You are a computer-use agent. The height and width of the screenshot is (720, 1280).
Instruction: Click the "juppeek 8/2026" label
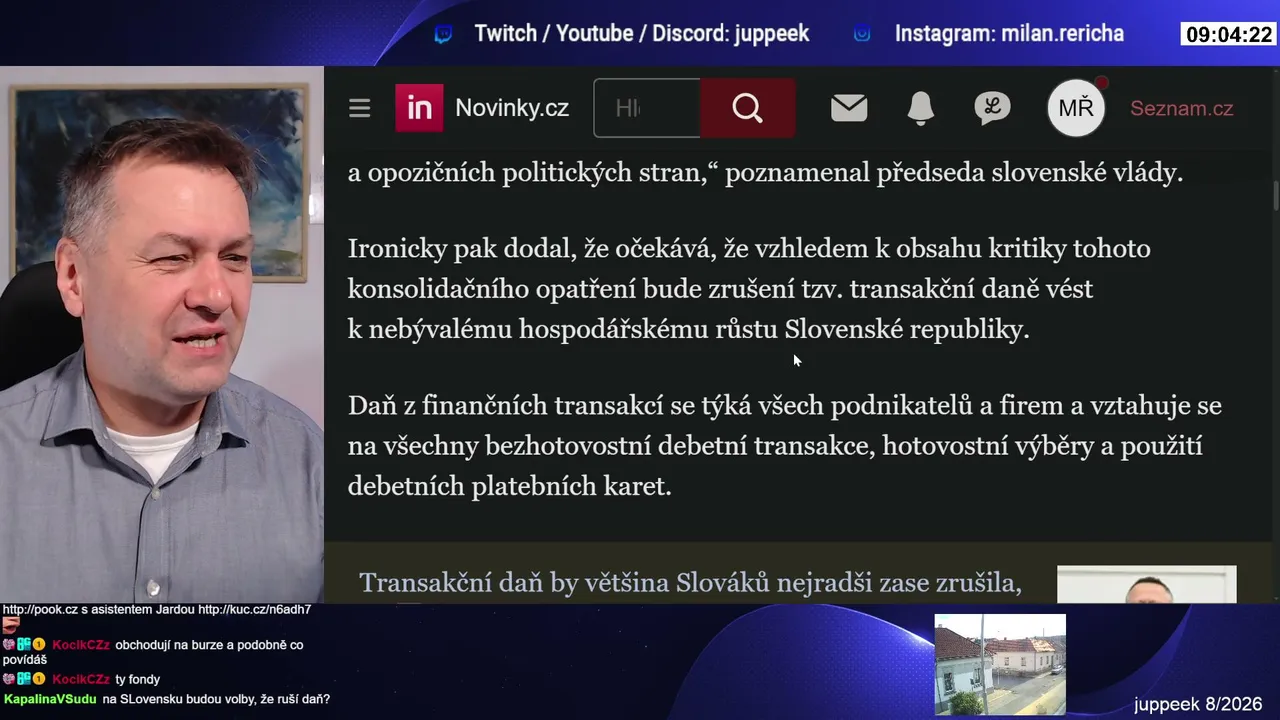click(x=1198, y=704)
